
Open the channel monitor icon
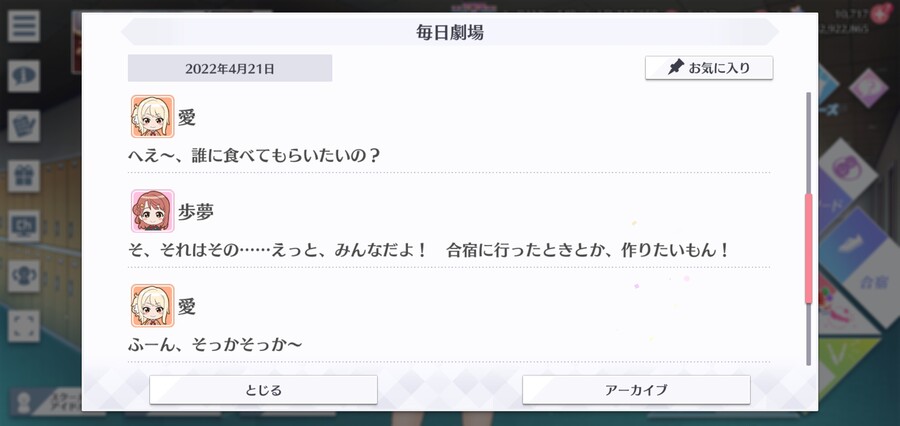click(x=24, y=226)
